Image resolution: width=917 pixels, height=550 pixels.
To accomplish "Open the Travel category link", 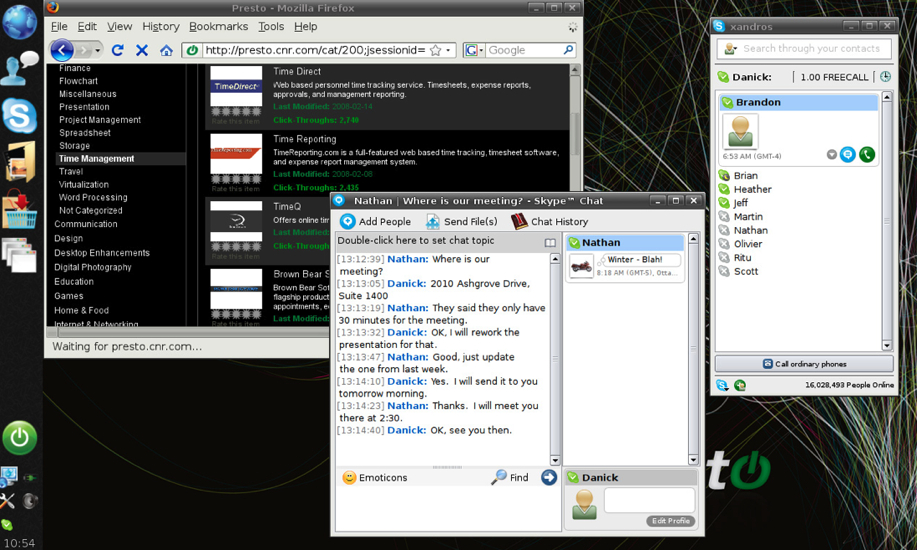I will 71,171.
